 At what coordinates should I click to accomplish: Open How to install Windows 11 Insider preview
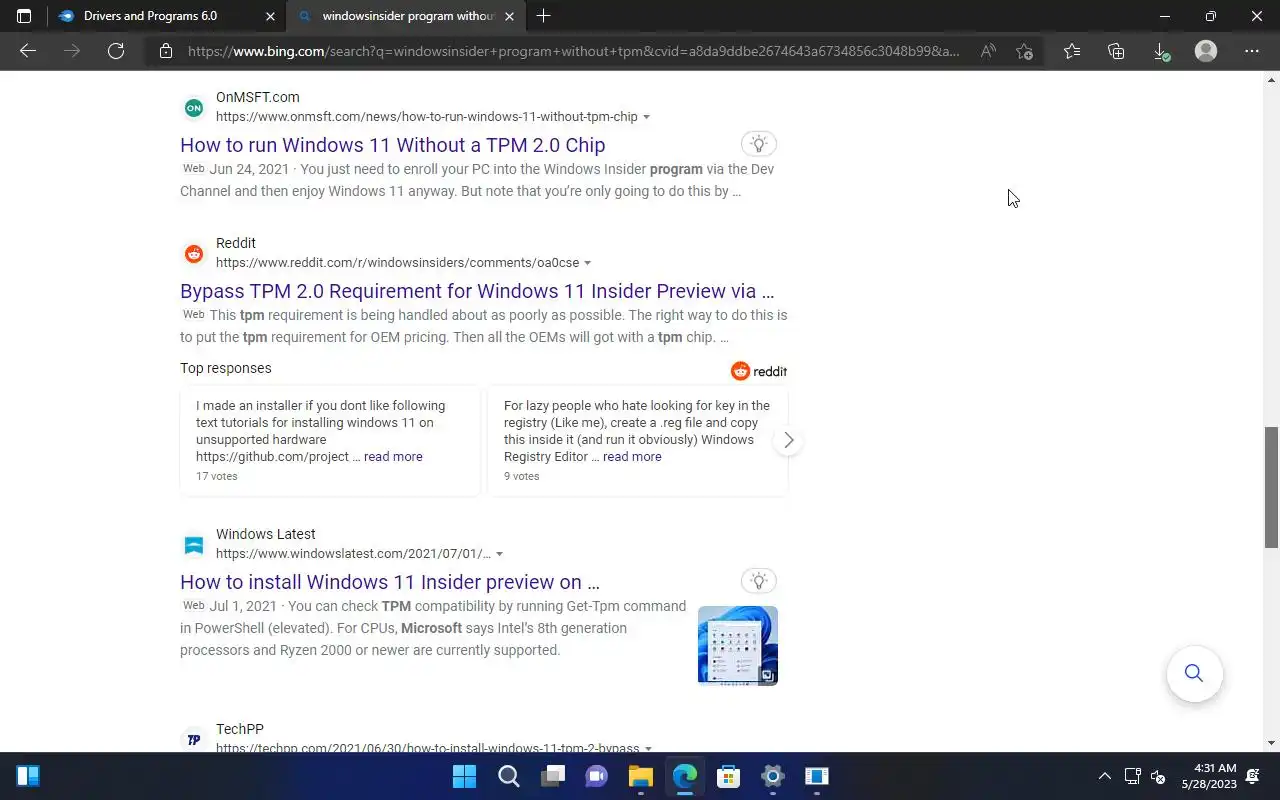390,582
